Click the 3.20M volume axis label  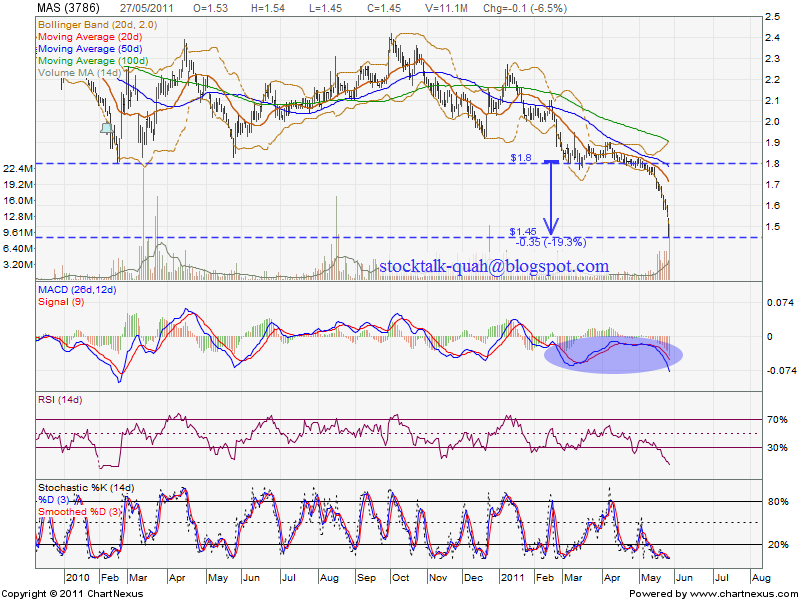pos(18,265)
